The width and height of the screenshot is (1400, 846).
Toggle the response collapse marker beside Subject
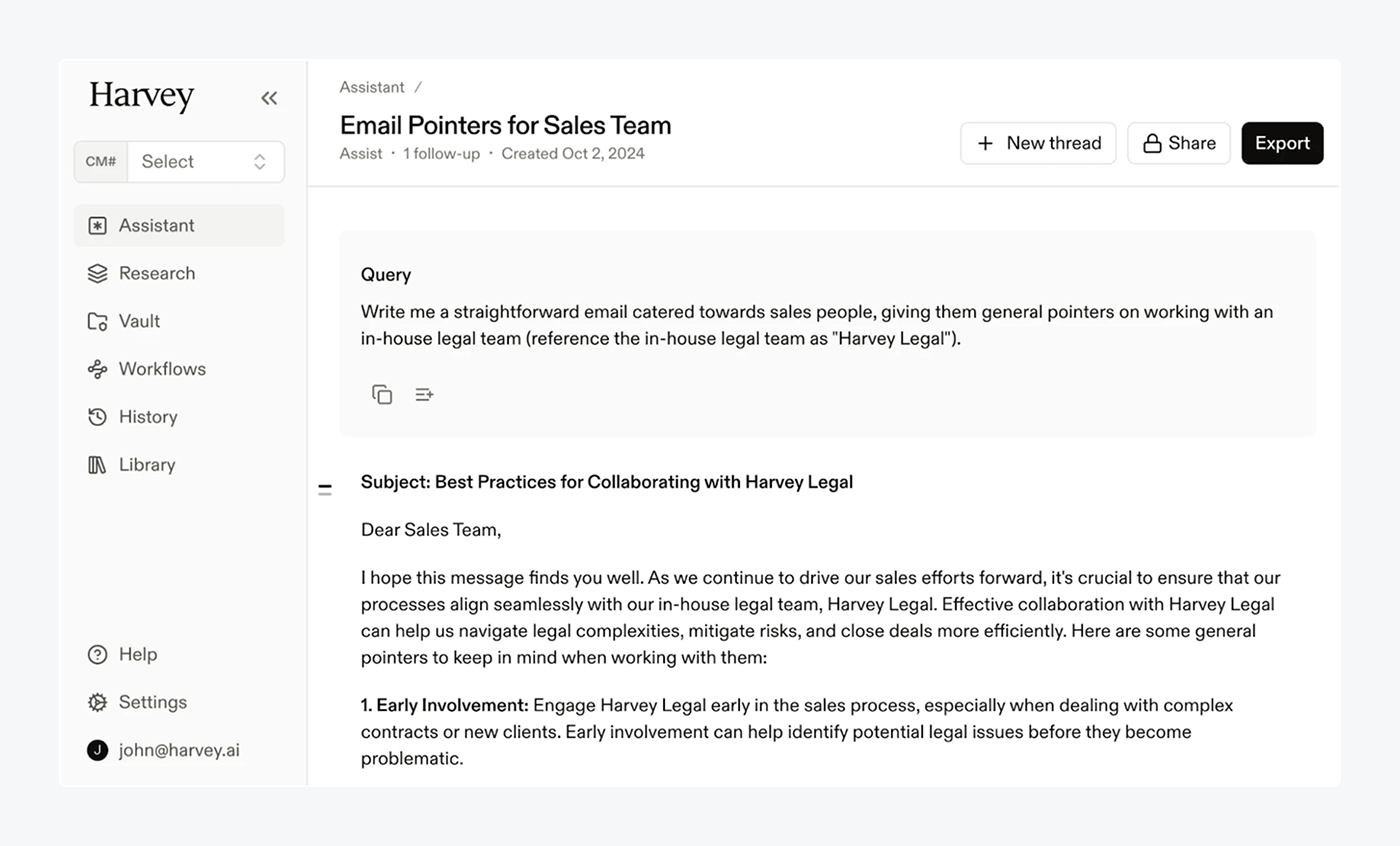pos(325,489)
